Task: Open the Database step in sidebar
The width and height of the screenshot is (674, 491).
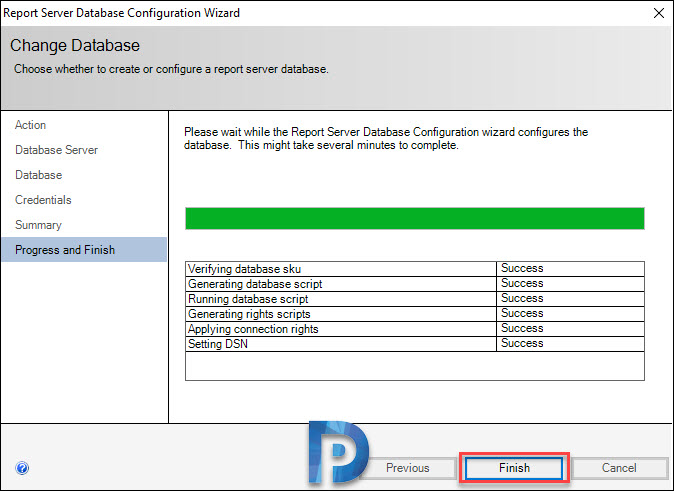Action: (x=39, y=175)
